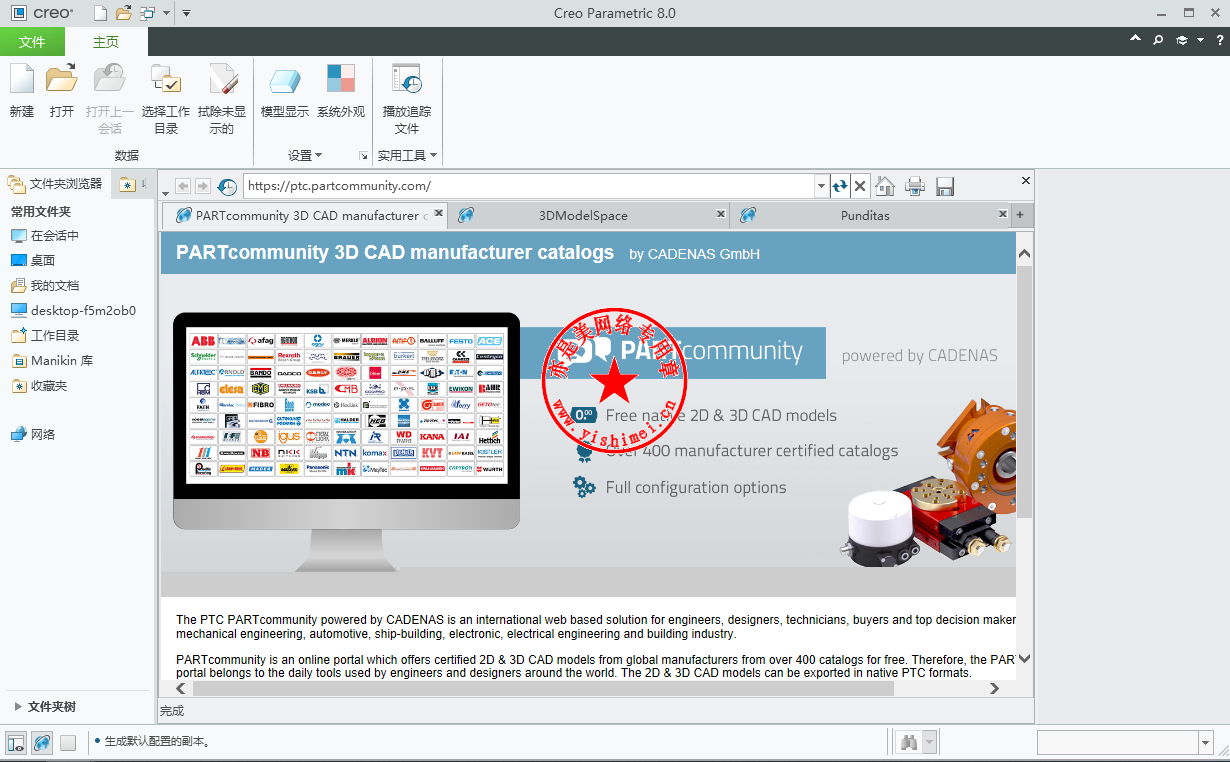
Task: Click the command search magnifier icon
Action: (x=1158, y=40)
